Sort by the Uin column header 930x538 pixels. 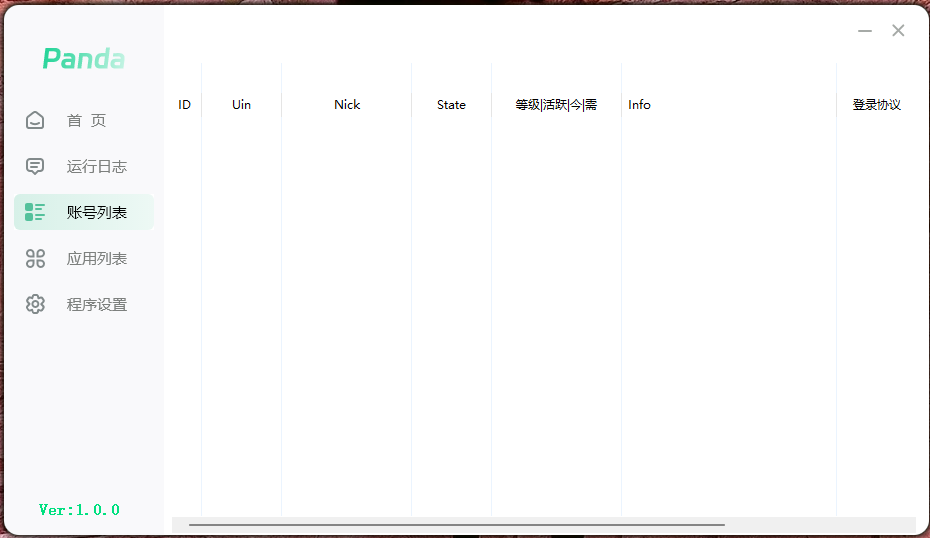tap(241, 105)
